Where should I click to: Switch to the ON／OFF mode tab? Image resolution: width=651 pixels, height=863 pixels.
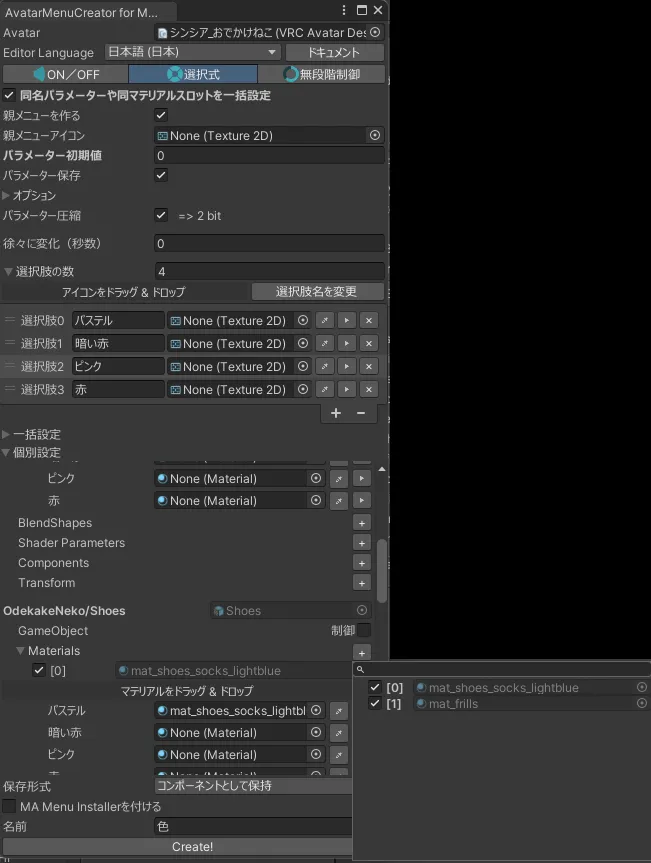(x=65, y=74)
